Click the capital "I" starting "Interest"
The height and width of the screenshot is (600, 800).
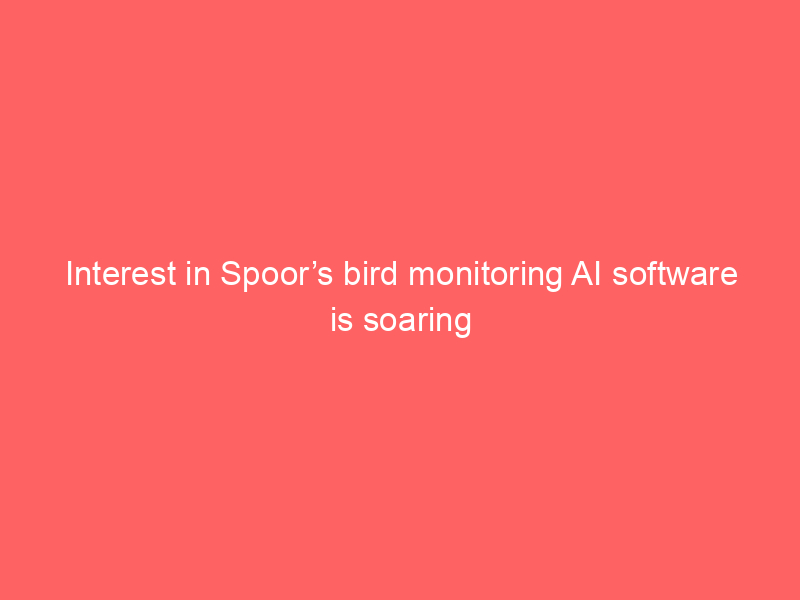pos(69,274)
